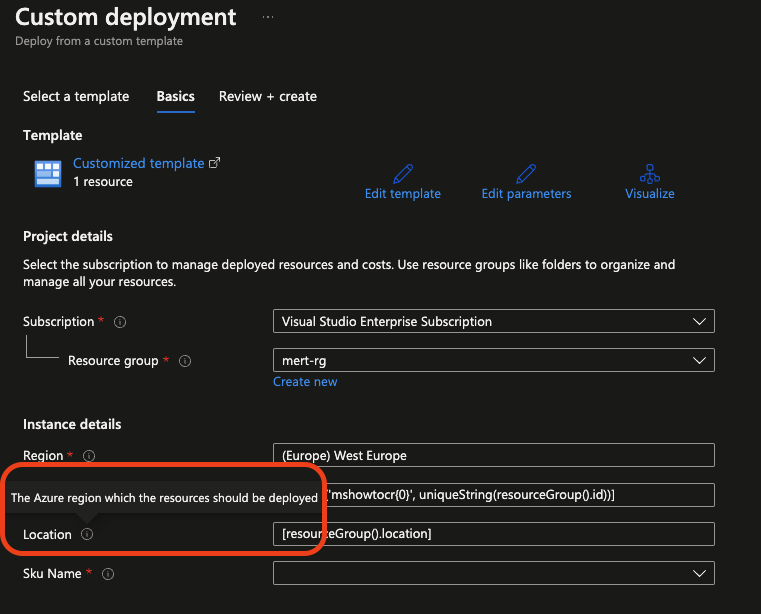Expand the Subscription dropdown

(x=494, y=322)
